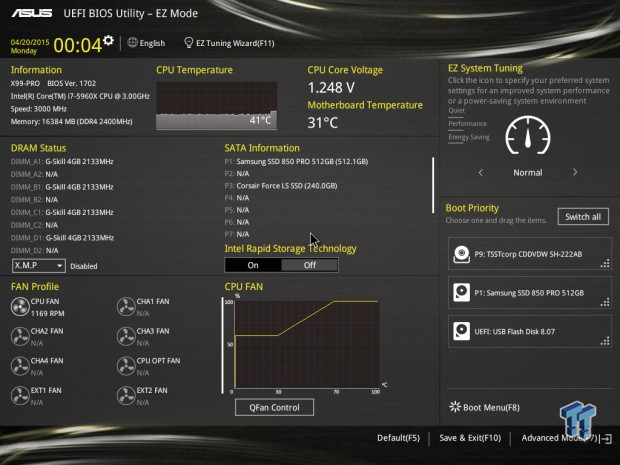Viewport: 620px width, 465px height.
Task: Open the English language selector
Action: (x=152, y=43)
